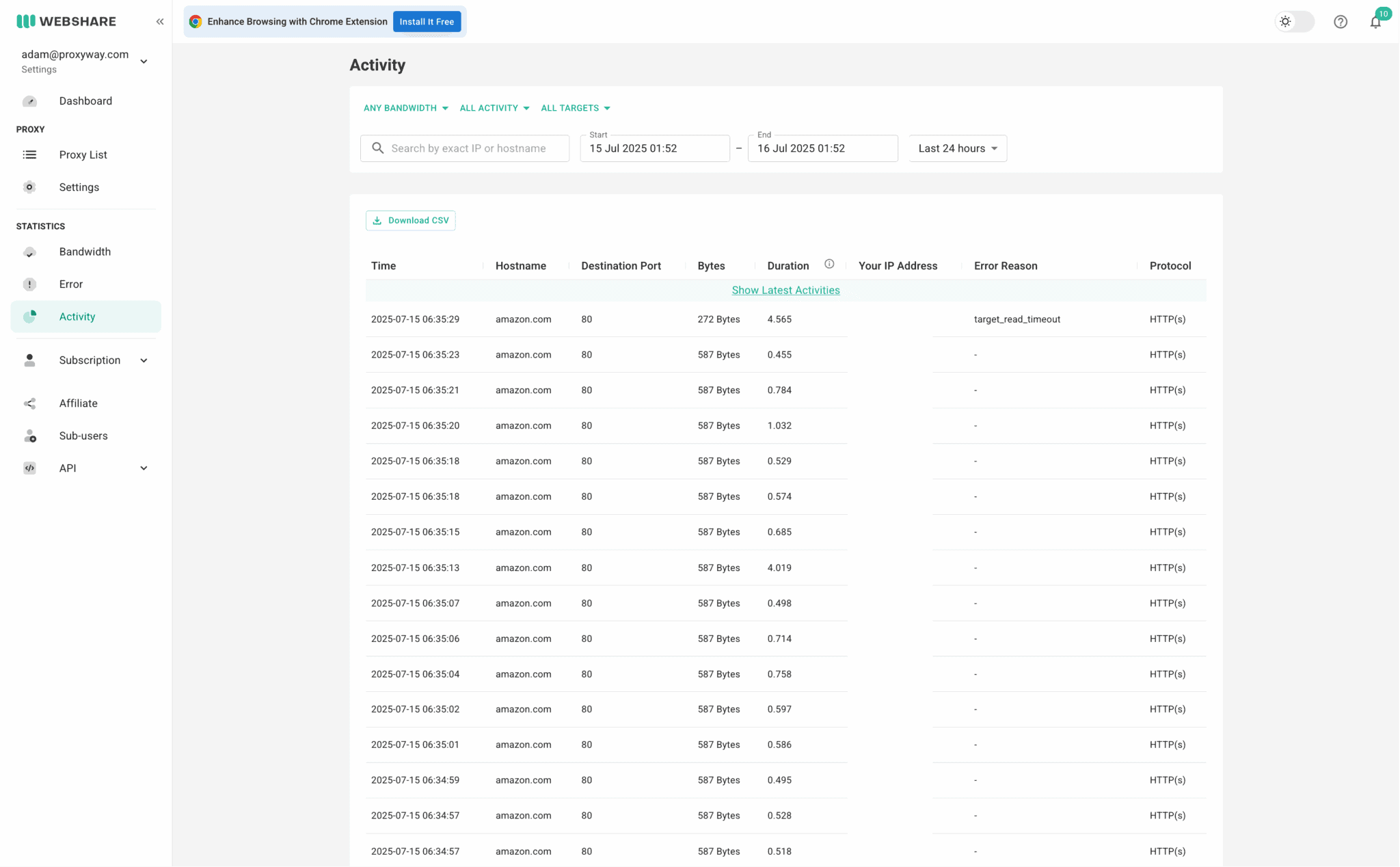Select Settings in the Proxy section
The height and width of the screenshot is (867, 1400).
[x=79, y=187]
